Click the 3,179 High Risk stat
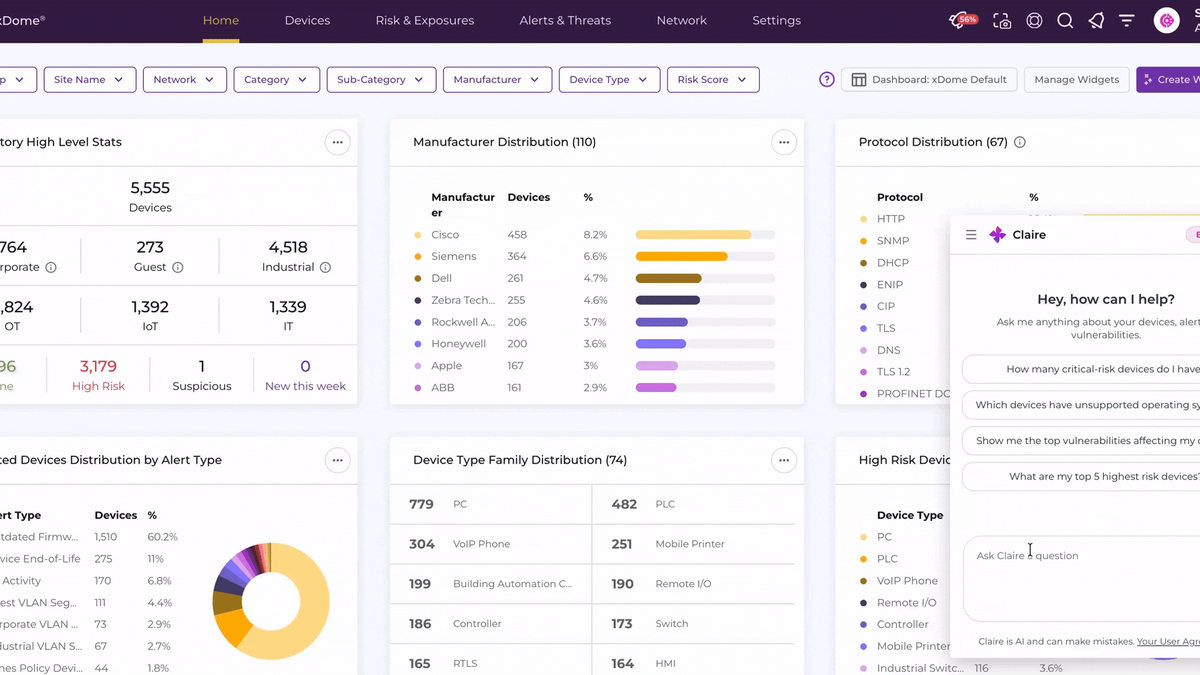 point(98,375)
